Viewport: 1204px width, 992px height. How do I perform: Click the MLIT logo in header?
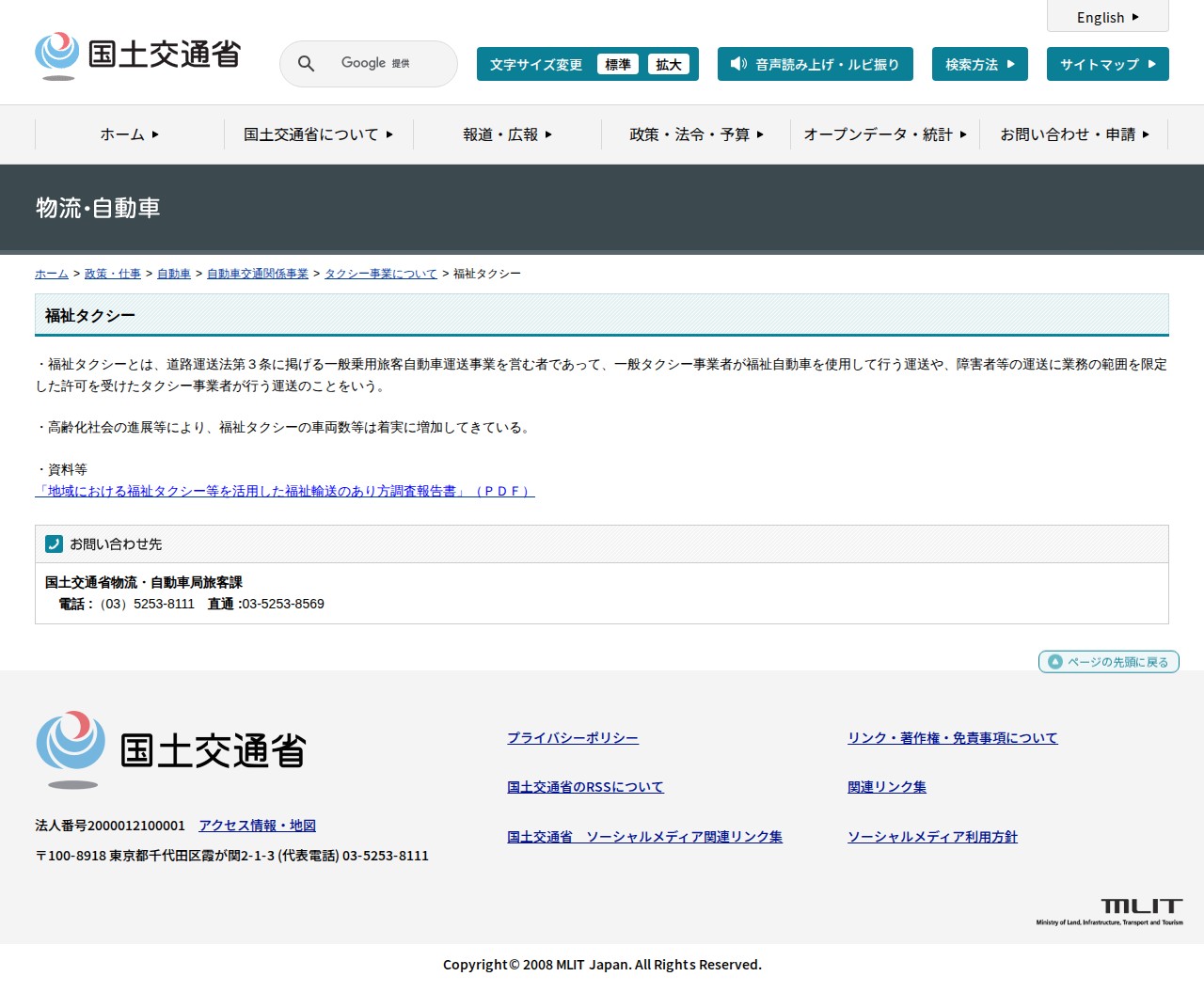pyautogui.click(x=138, y=55)
